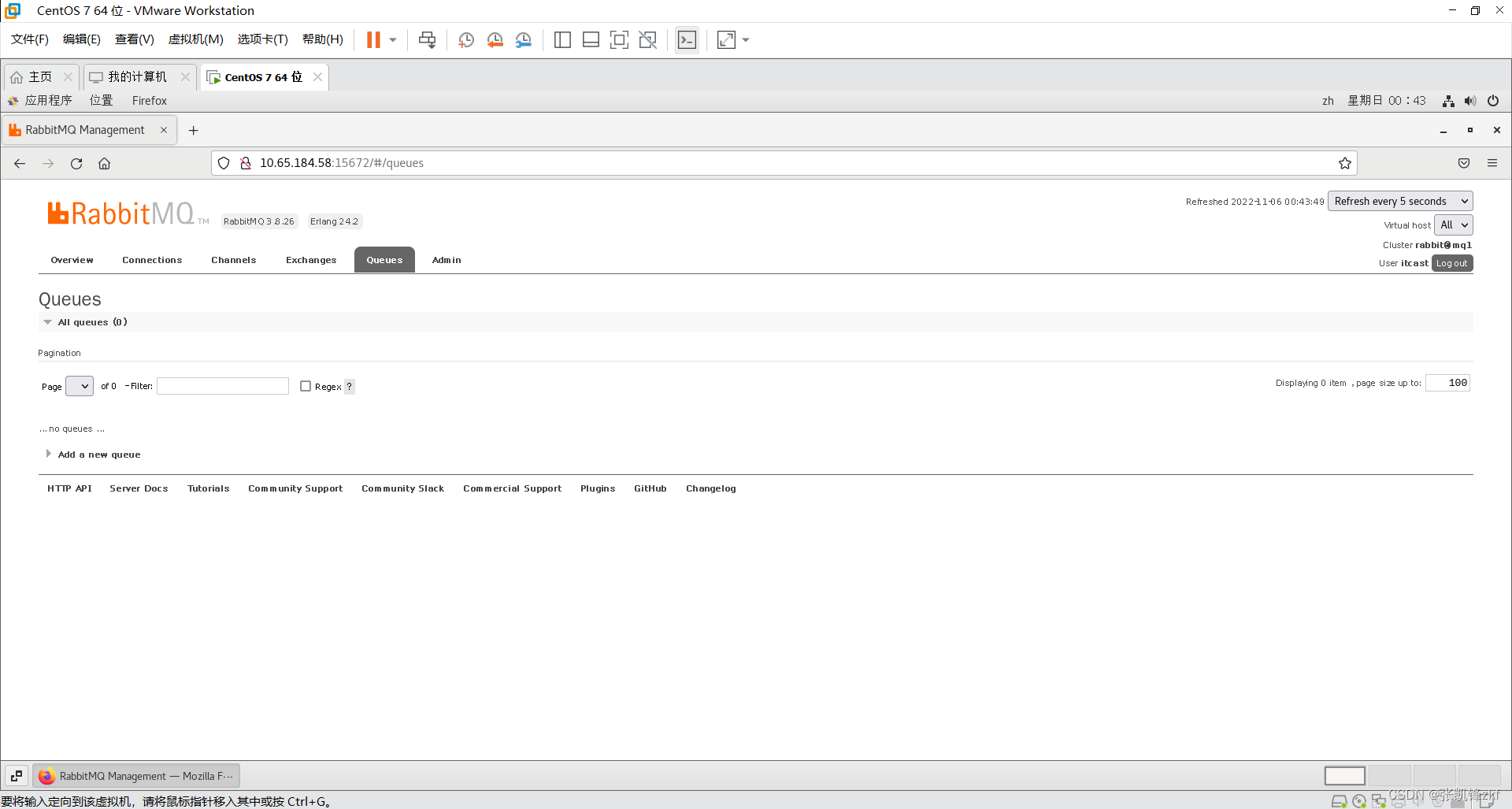The image size is (1512, 809).
Task: Open the HTTP API link
Action: [69, 488]
